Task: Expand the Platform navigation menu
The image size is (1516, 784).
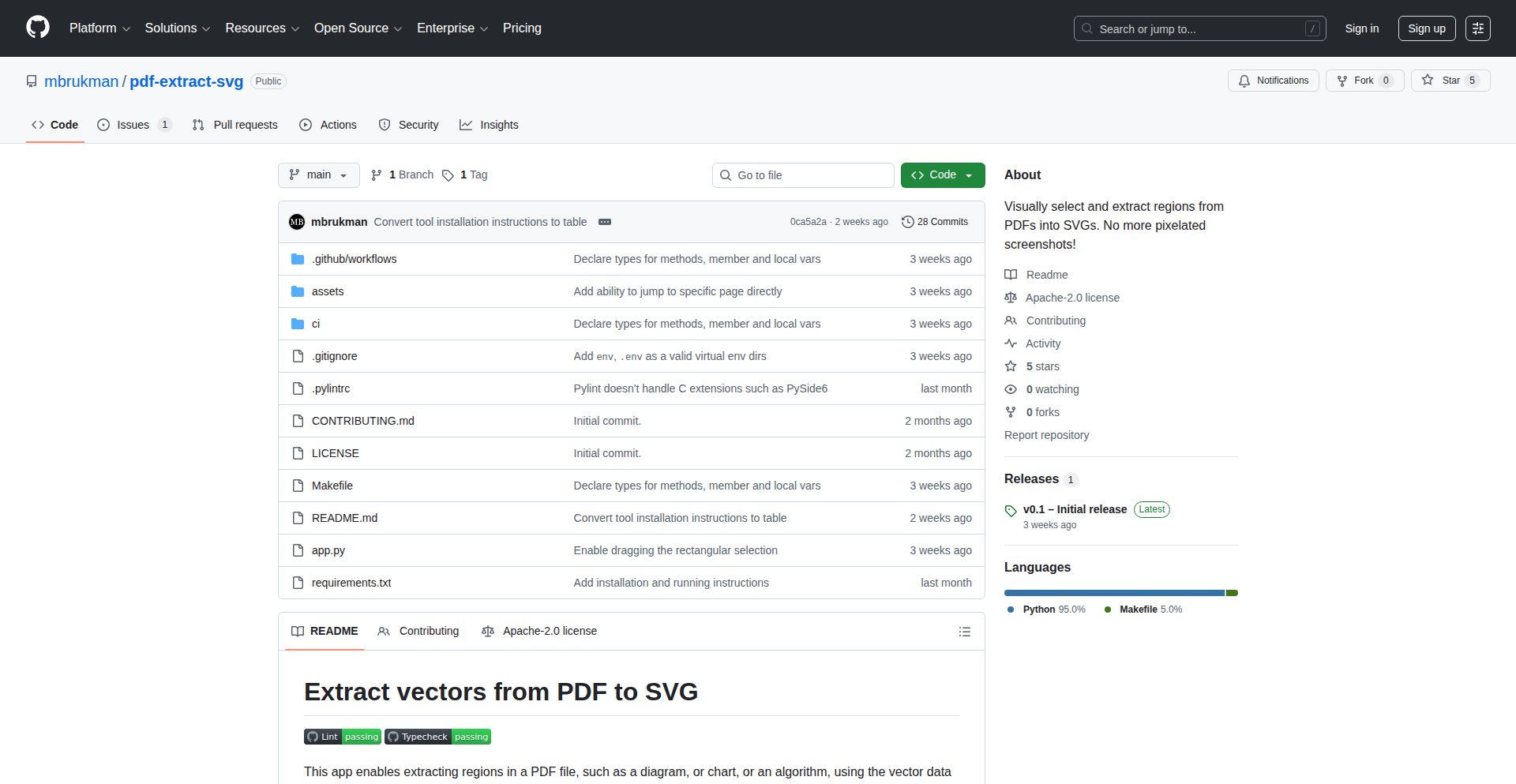Action: [99, 28]
